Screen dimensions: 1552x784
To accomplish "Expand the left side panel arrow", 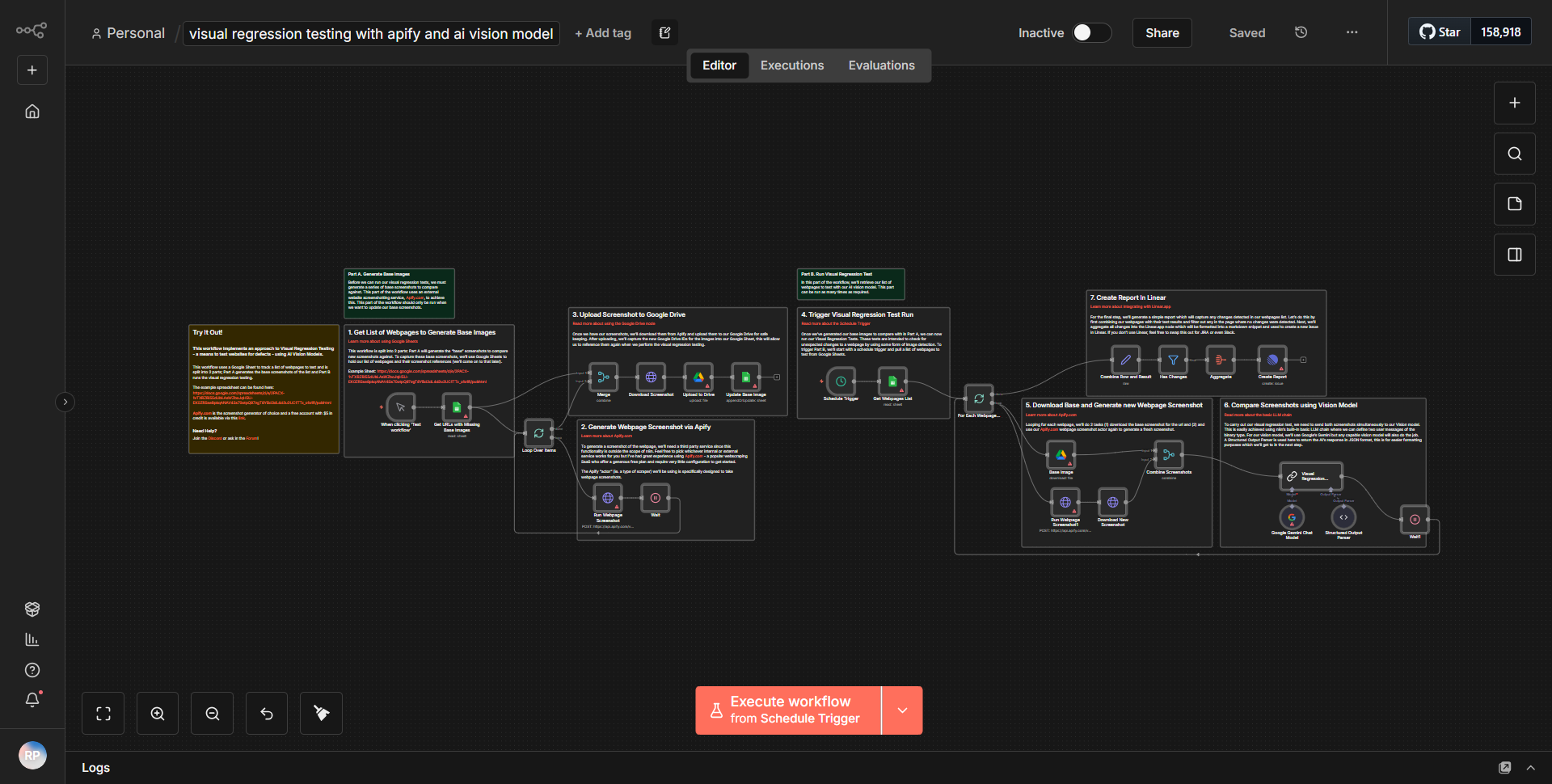I will coord(65,402).
